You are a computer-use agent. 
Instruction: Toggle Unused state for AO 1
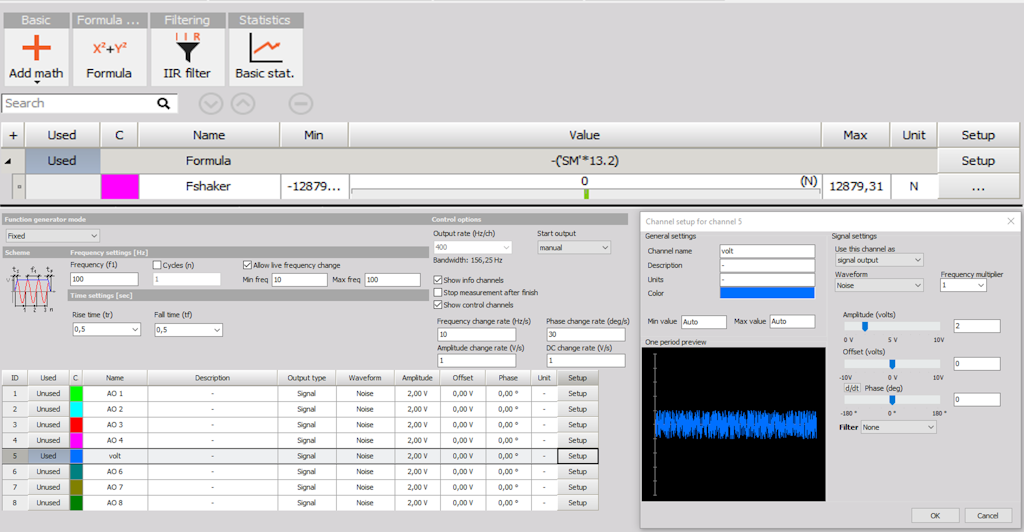[48, 394]
